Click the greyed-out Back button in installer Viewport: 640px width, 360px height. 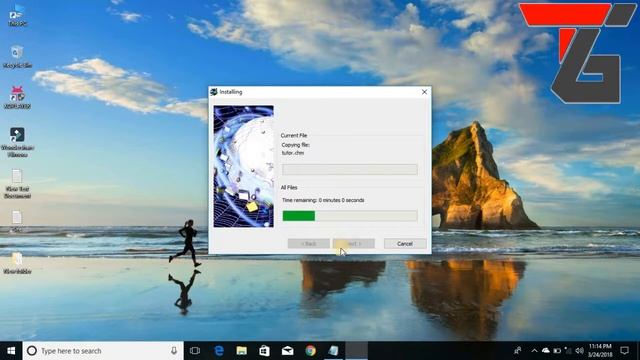(x=309, y=244)
